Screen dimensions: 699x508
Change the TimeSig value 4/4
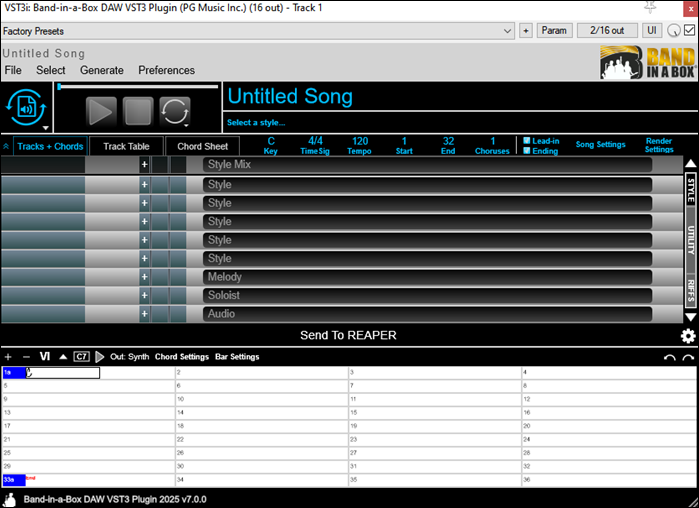[315, 141]
